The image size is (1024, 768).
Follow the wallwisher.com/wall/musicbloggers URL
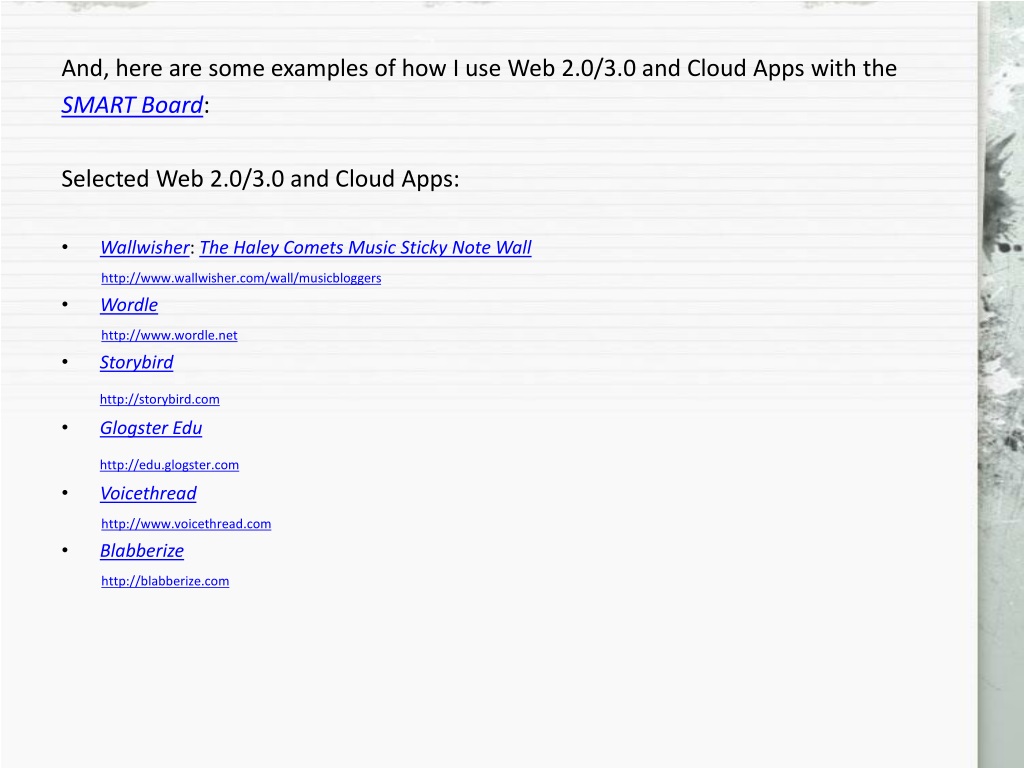[241, 278]
